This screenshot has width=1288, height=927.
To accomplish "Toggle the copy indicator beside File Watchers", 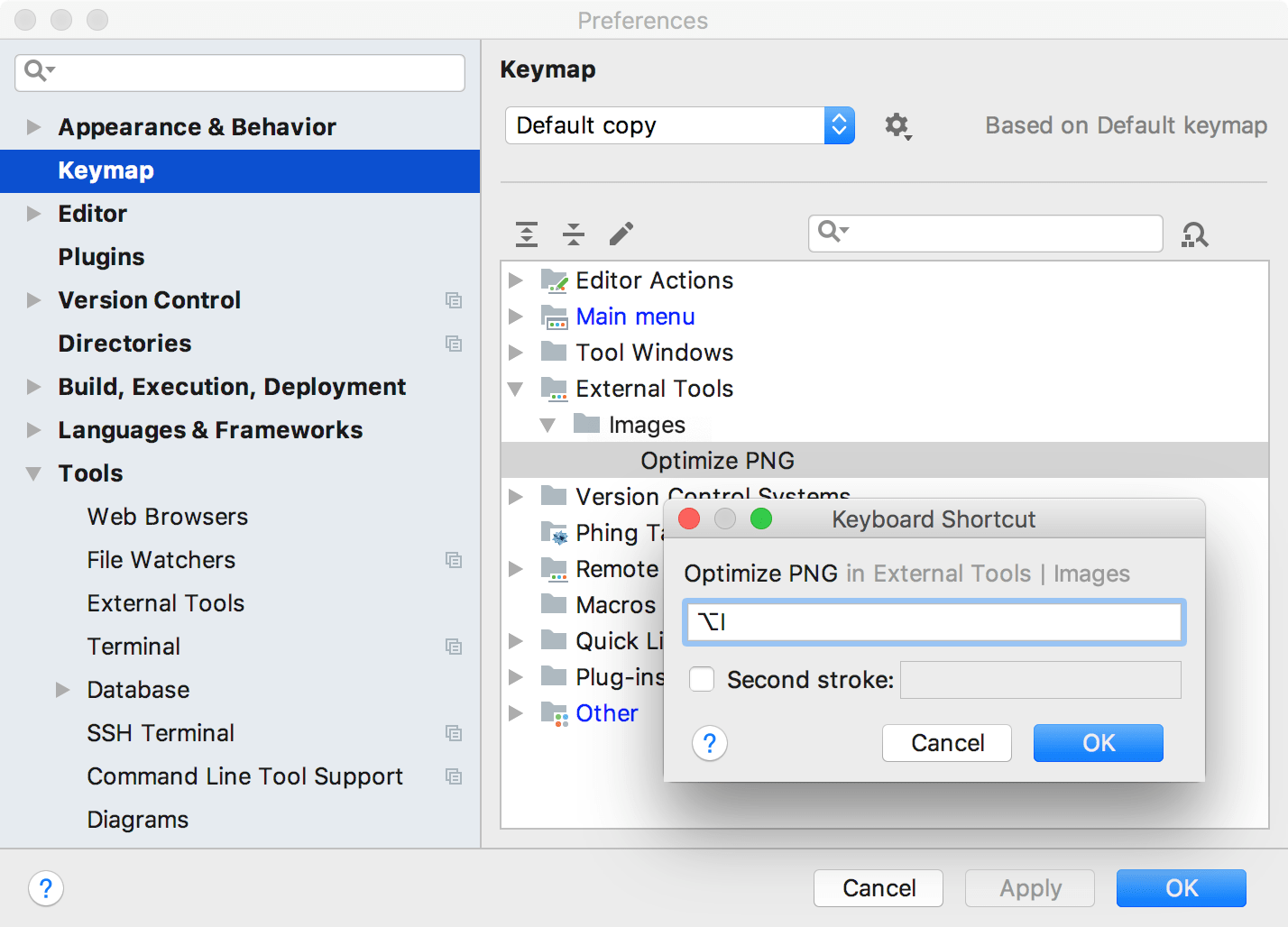I will 455,560.
